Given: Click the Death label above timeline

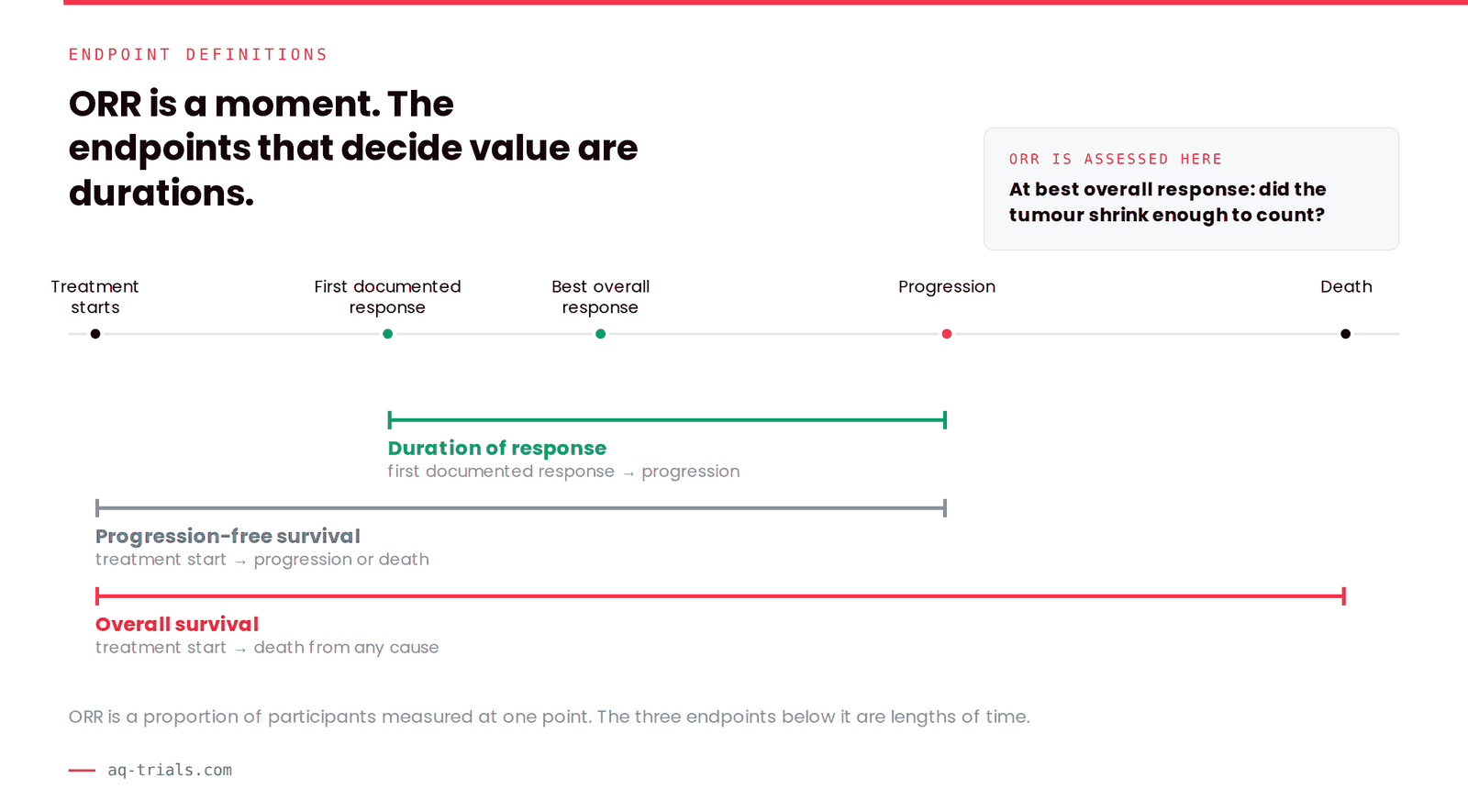Looking at the screenshot, I should [1346, 286].
